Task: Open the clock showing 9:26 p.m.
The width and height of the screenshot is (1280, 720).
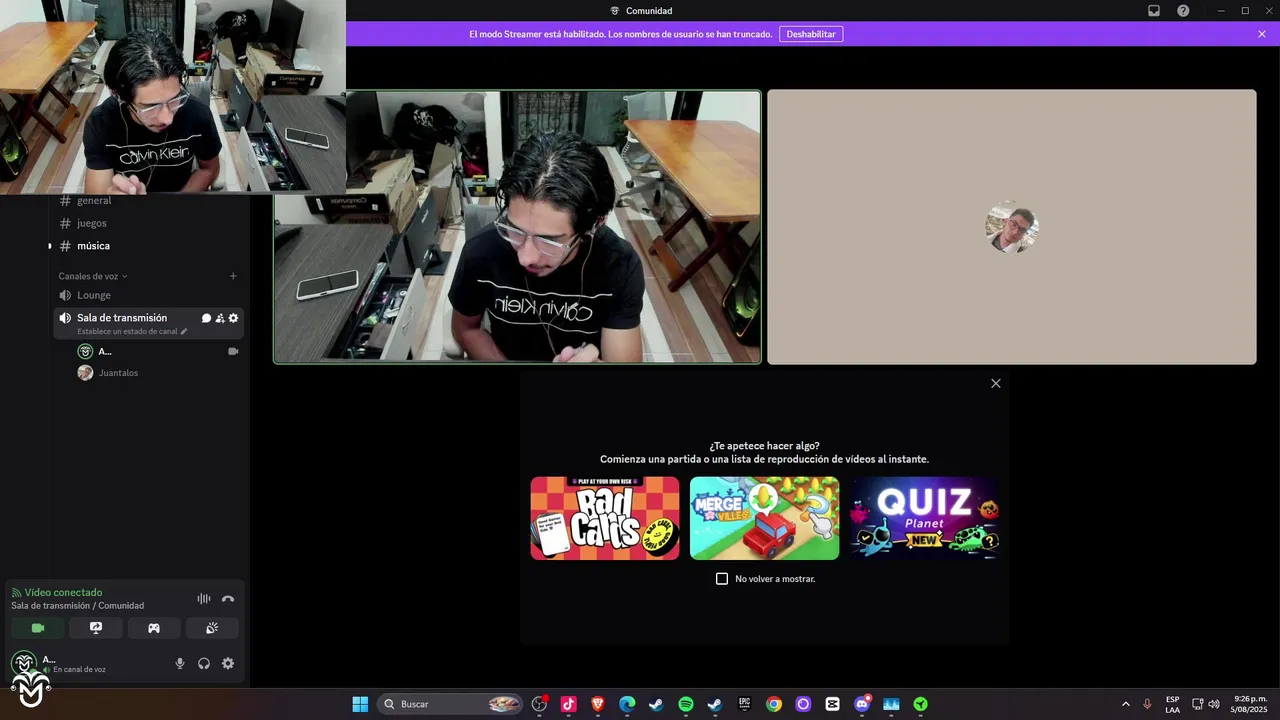Action: pos(1250,704)
